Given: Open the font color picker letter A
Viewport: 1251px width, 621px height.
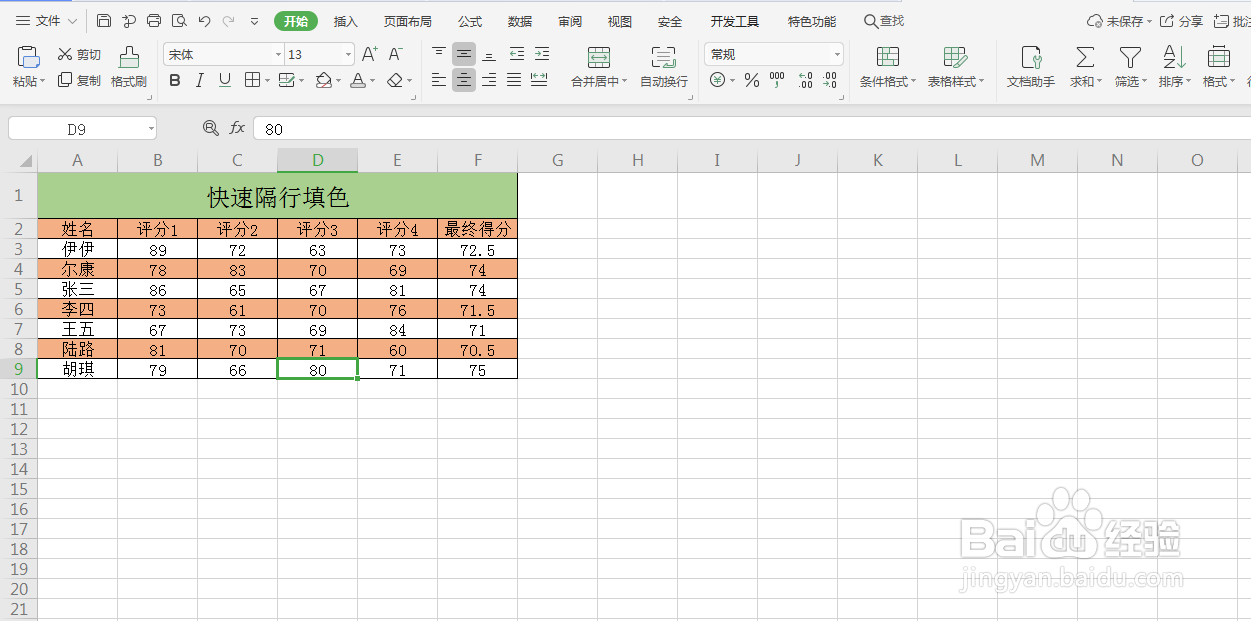Looking at the screenshot, I should 358,80.
